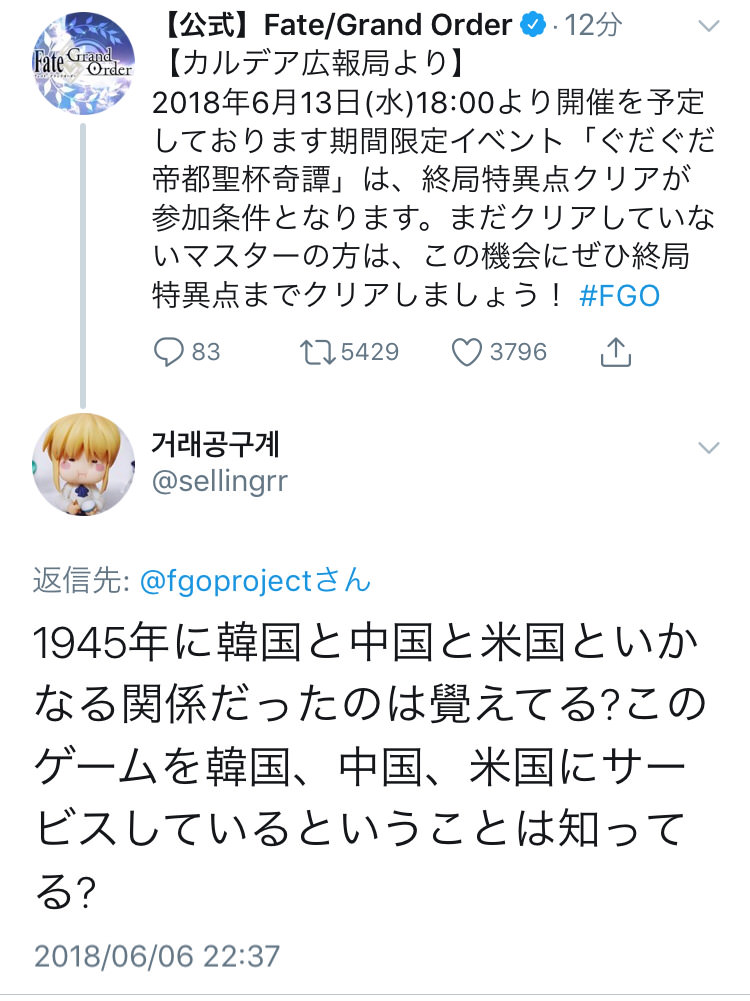This screenshot has width=750, height=1001.
Task: Open the @sellingrr handle
Action: click(220, 482)
